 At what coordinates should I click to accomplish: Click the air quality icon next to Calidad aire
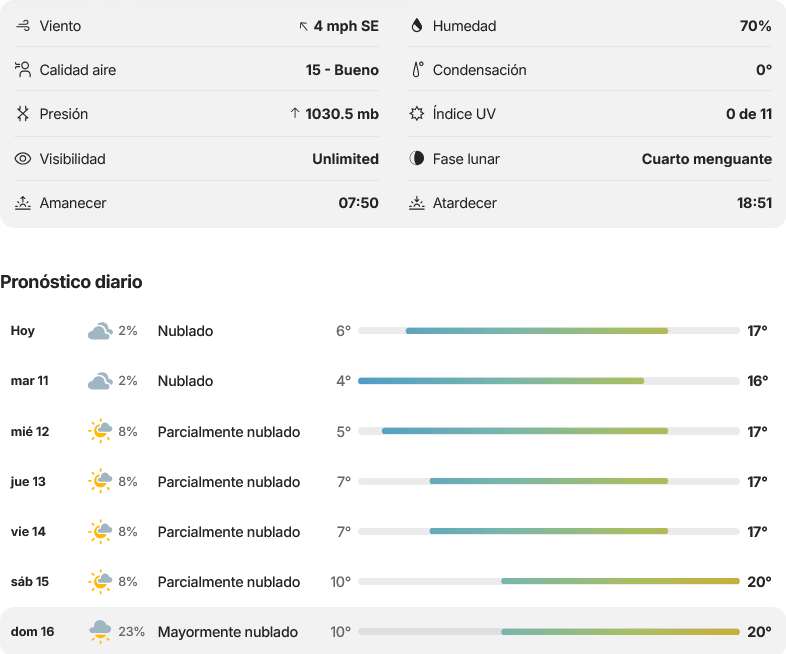23,70
